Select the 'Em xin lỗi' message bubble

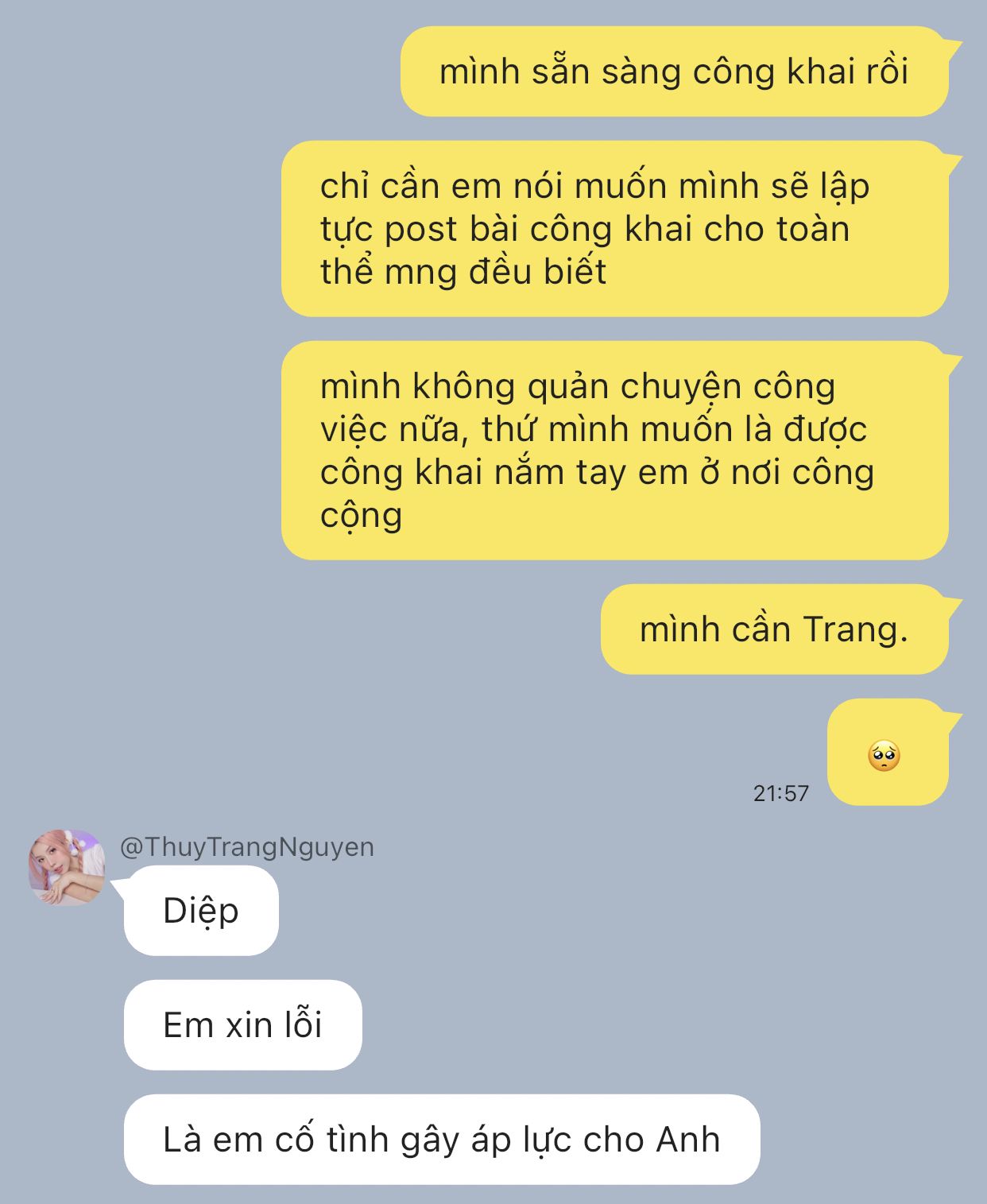242,1025
